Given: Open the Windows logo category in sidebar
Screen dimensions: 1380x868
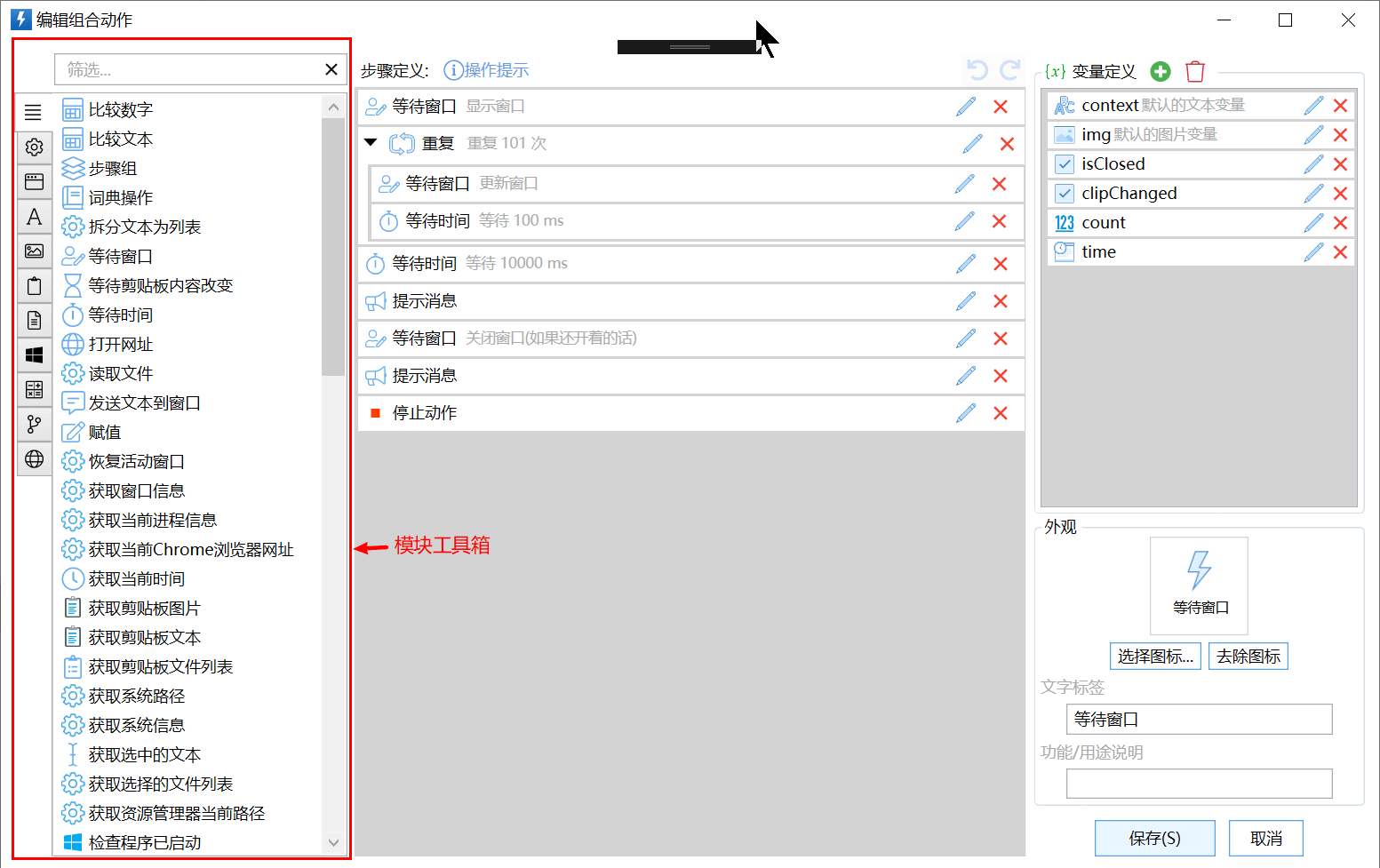Looking at the screenshot, I should (34, 354).
